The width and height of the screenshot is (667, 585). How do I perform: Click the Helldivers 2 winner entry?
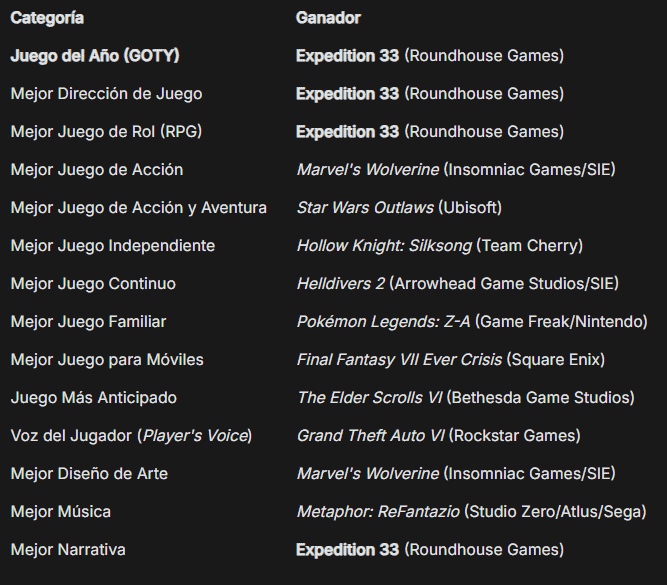tap(340, 284)
